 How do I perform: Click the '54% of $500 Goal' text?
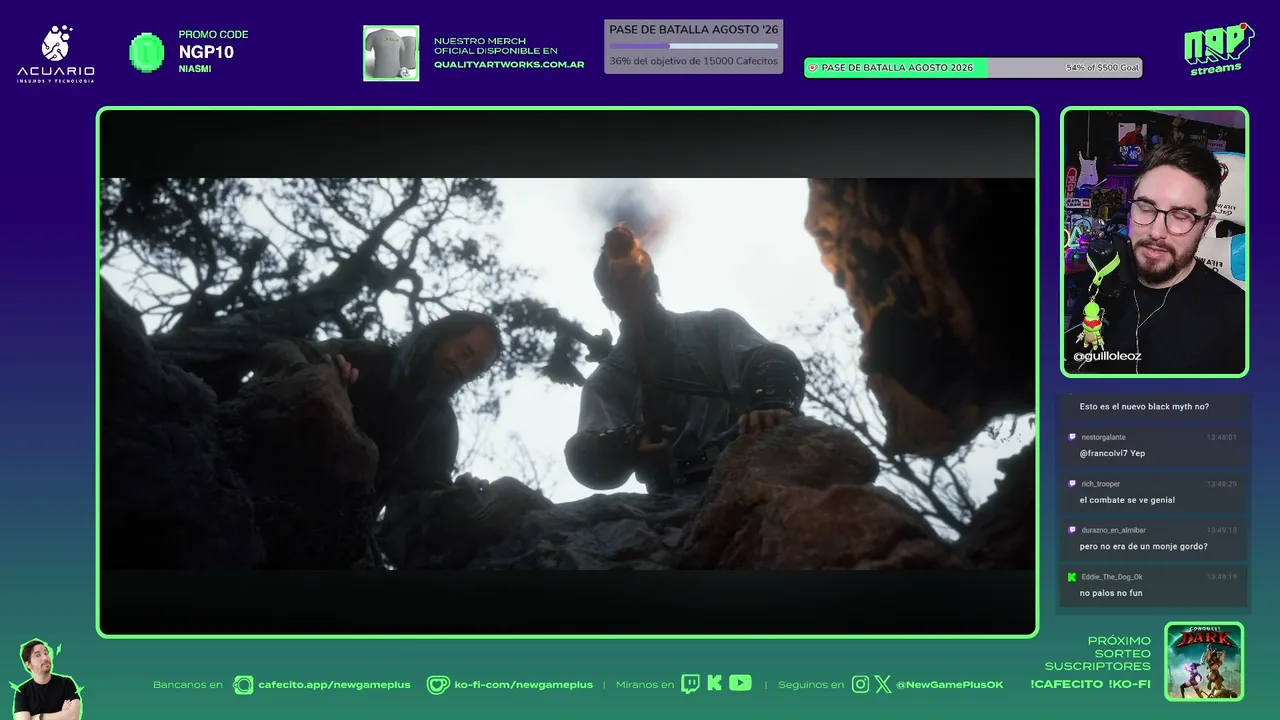[1102, 68]
